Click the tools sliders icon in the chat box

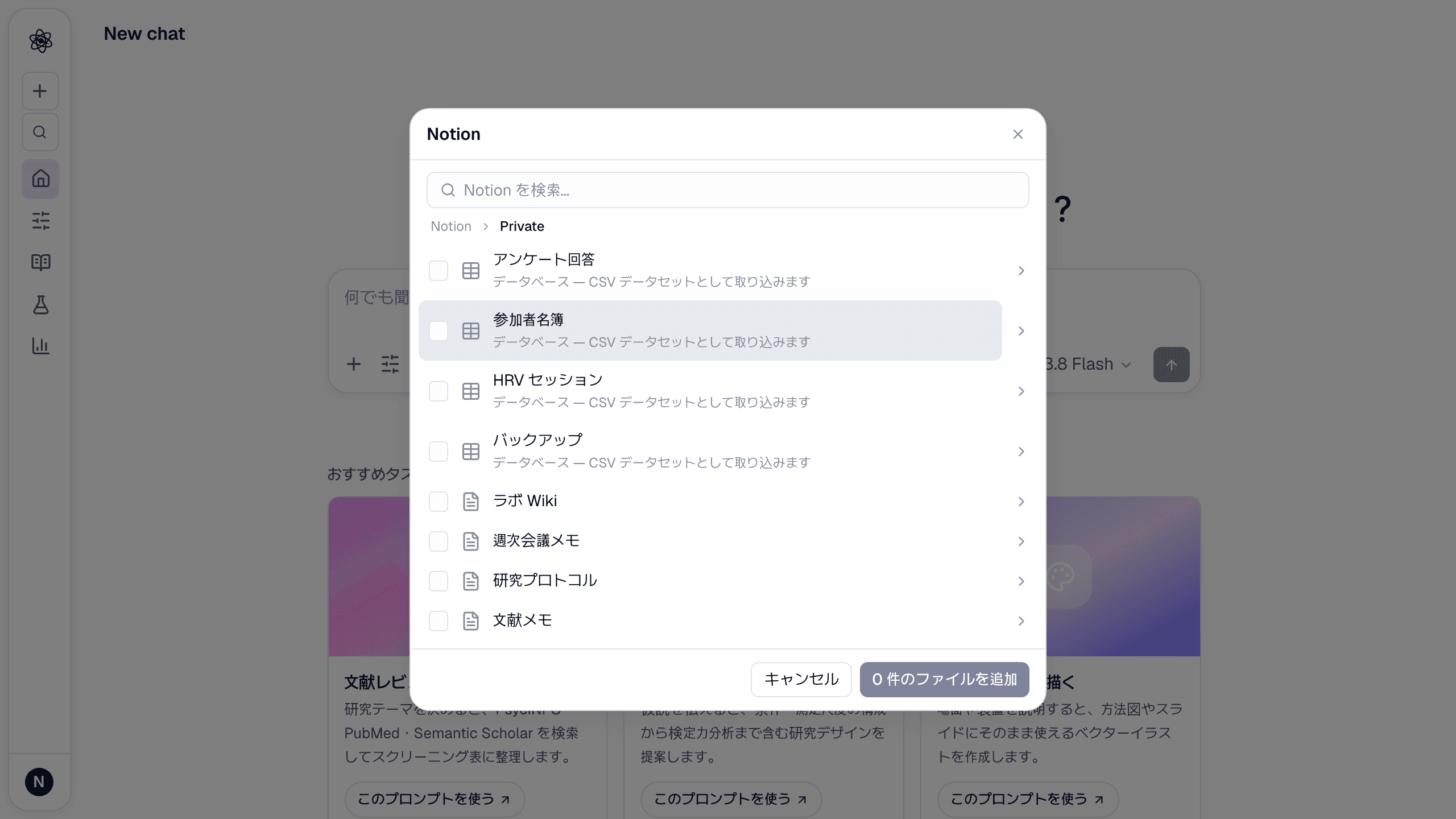point(390,364)
